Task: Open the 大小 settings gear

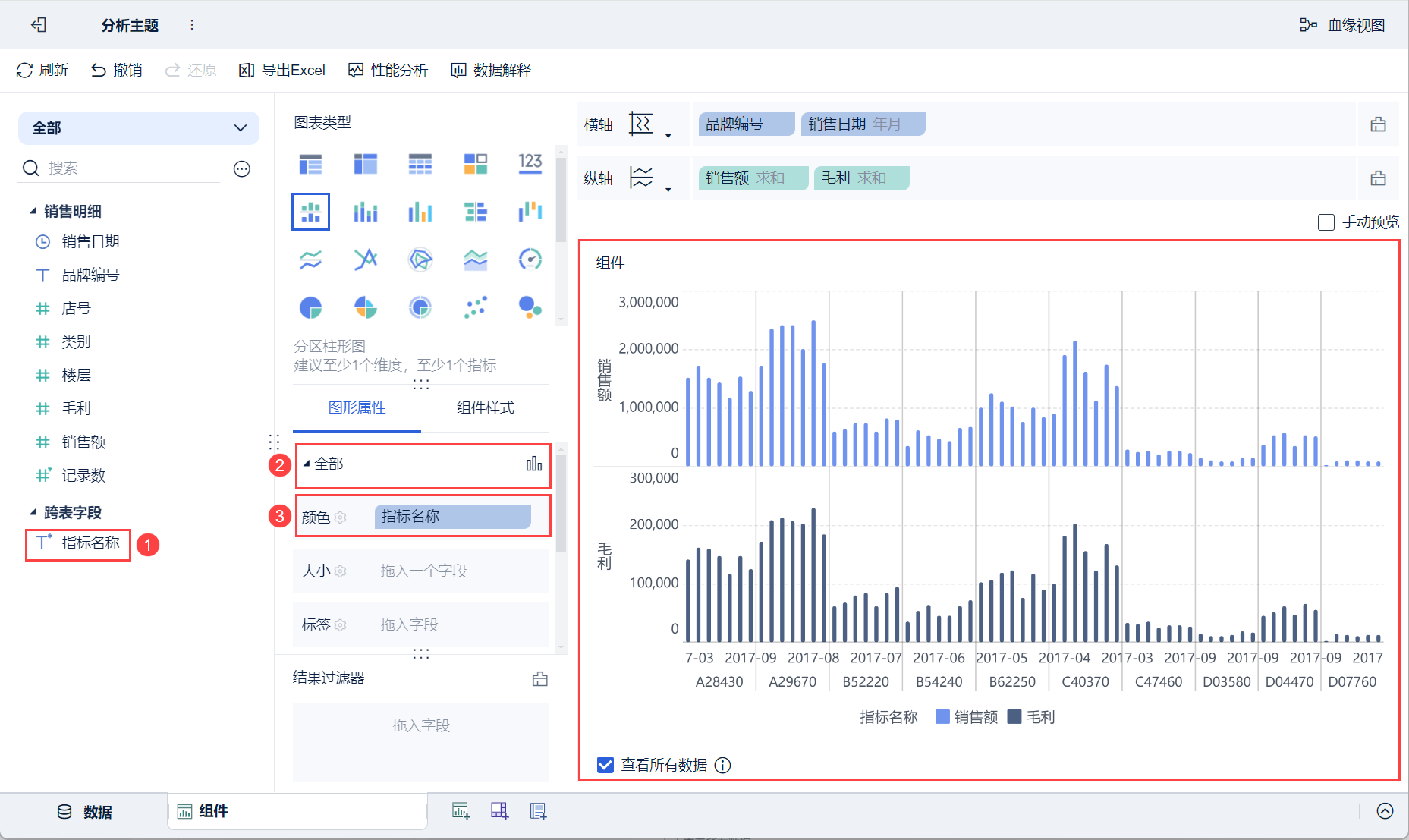Action: click(341, 571)
